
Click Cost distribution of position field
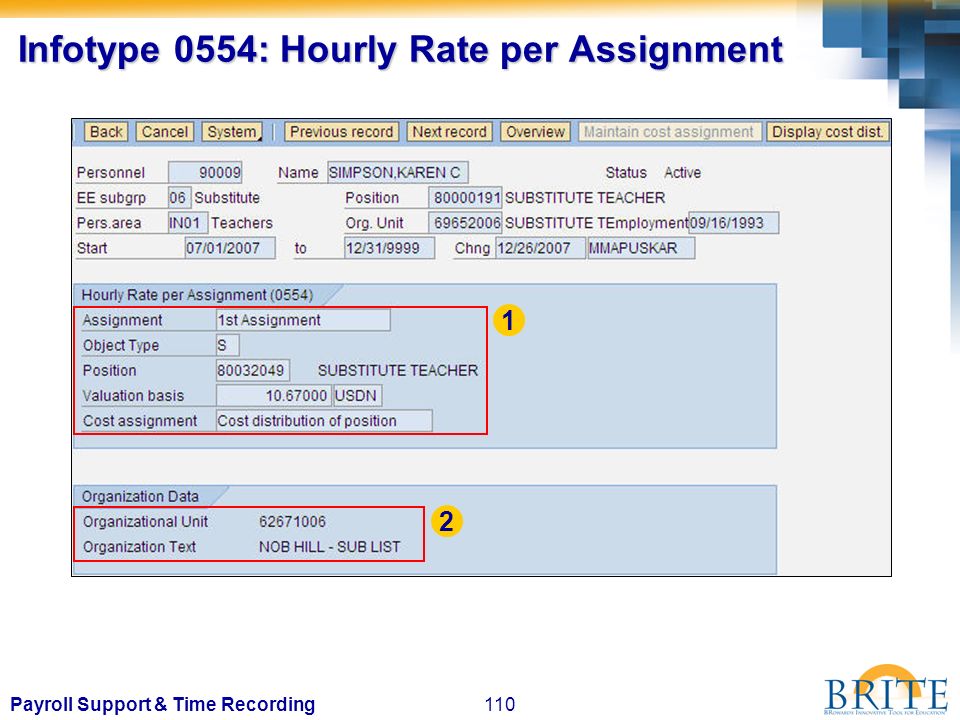tap(324, 421)
